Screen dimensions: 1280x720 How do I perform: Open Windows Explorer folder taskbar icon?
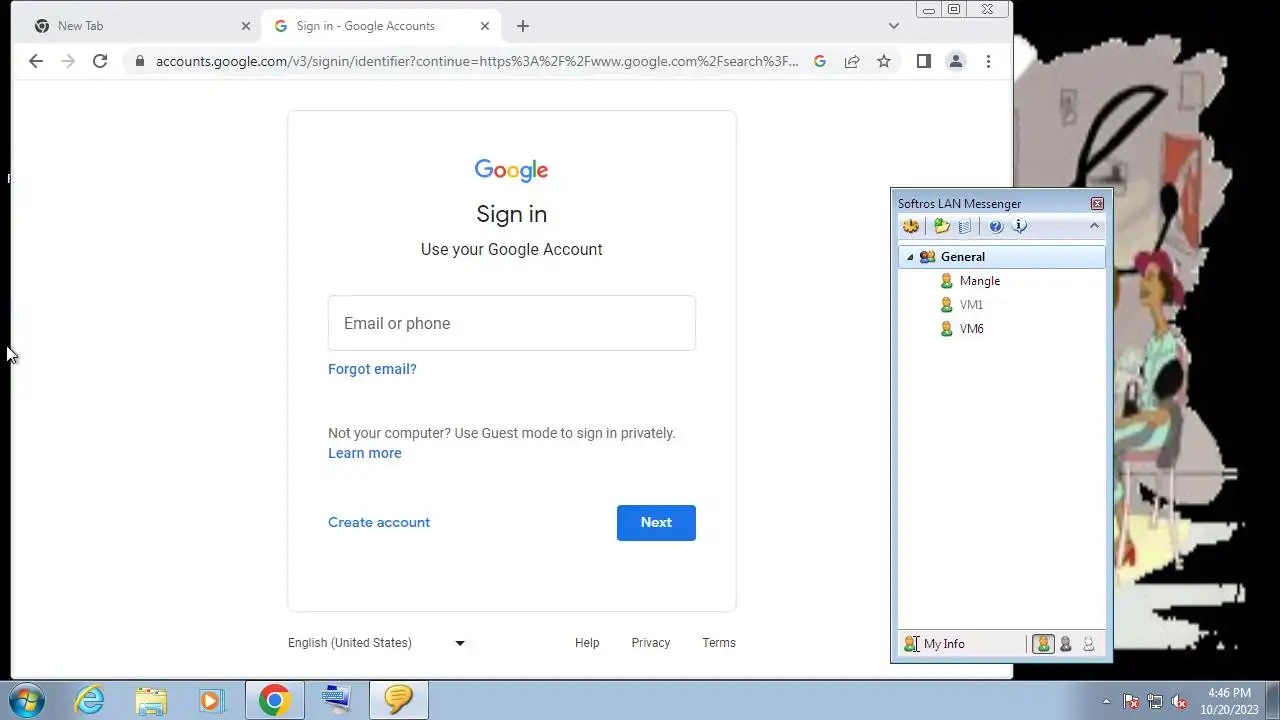coord(151,700)
